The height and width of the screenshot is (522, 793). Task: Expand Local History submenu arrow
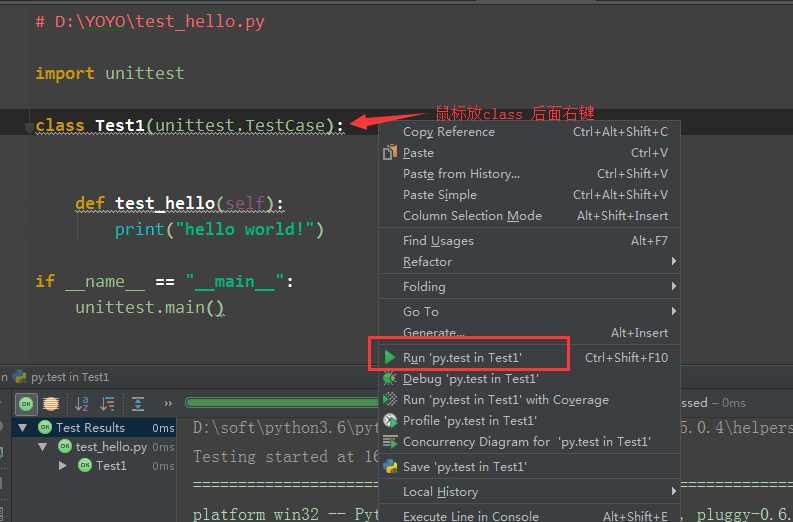(674, 491)
